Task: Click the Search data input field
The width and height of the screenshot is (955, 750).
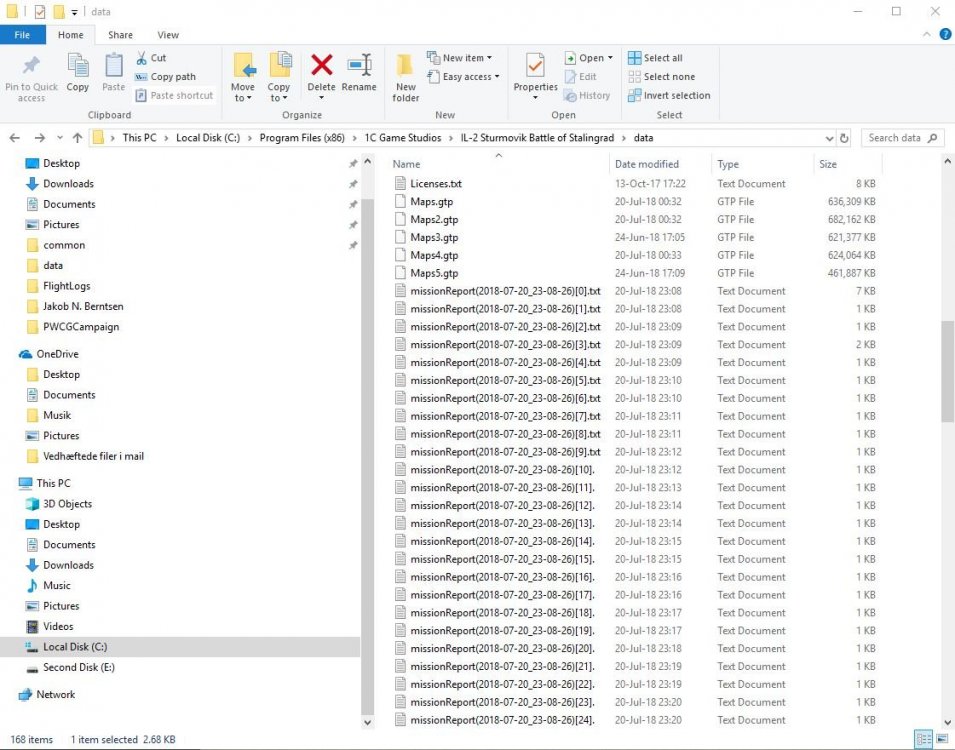Action: pos(900,138)
